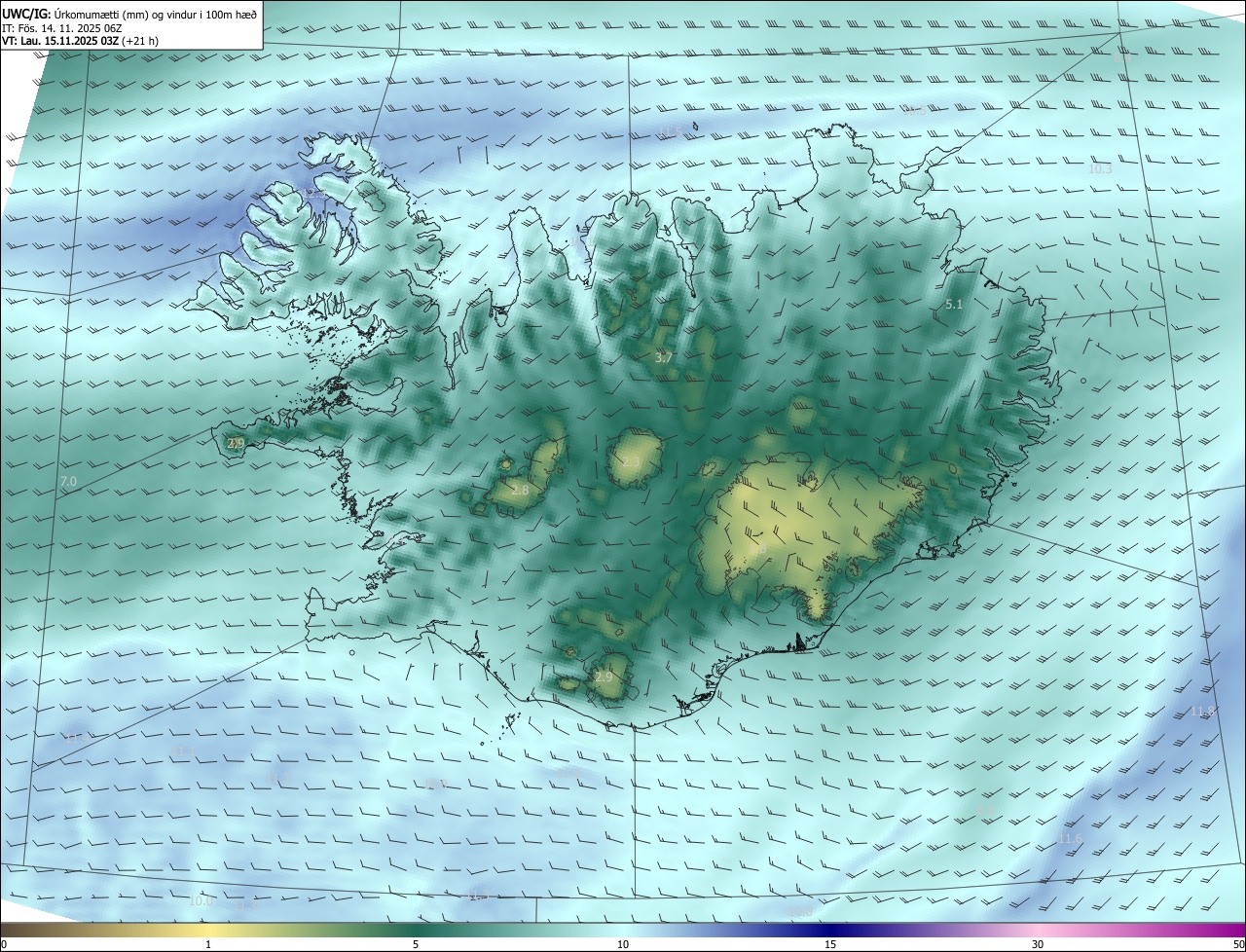Click the 2.3 value label on central glacier
The width and height of the screenshot is (1246, 952).
pyautogui.click(x=631, y=462)
